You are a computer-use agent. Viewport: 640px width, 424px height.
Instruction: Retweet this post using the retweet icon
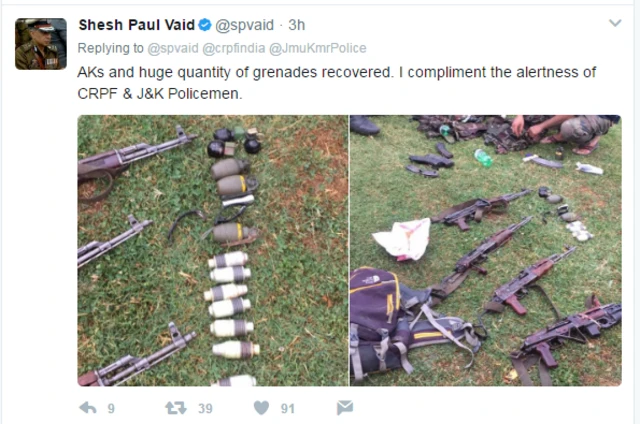tap(176, 408)
